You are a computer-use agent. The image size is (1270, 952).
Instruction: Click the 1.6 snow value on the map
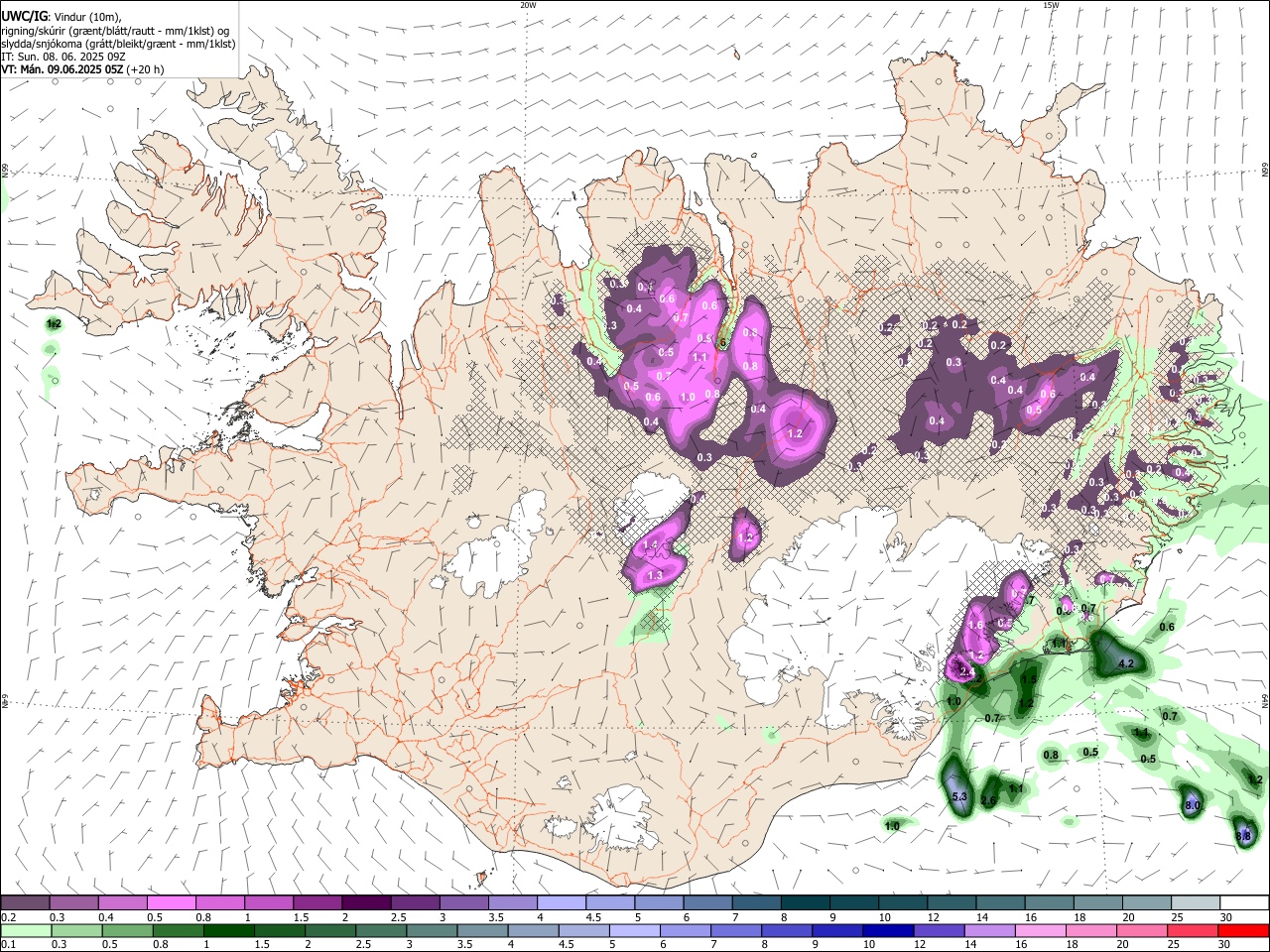coord(976,626)
